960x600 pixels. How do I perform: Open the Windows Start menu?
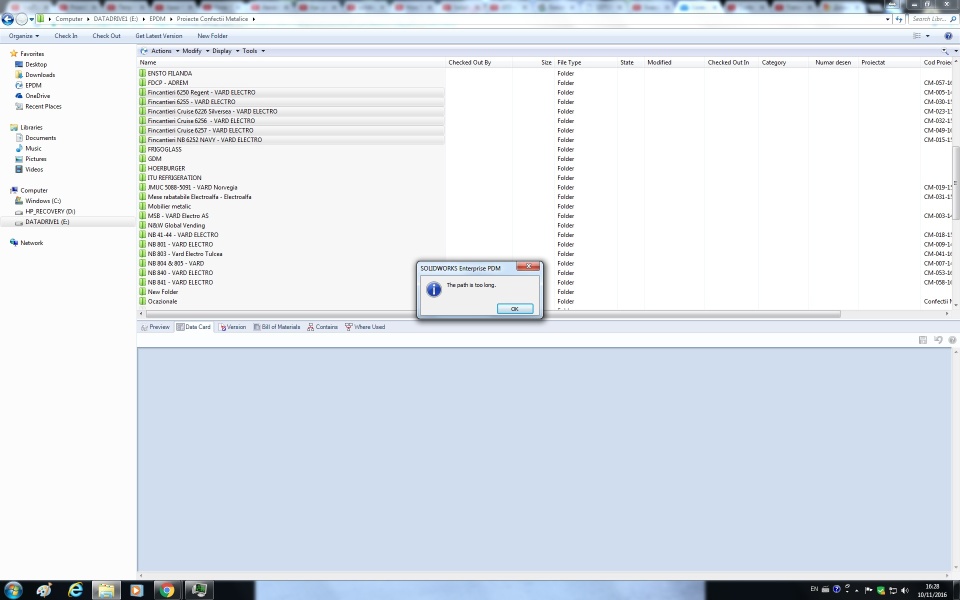click(x=12, y=590)
